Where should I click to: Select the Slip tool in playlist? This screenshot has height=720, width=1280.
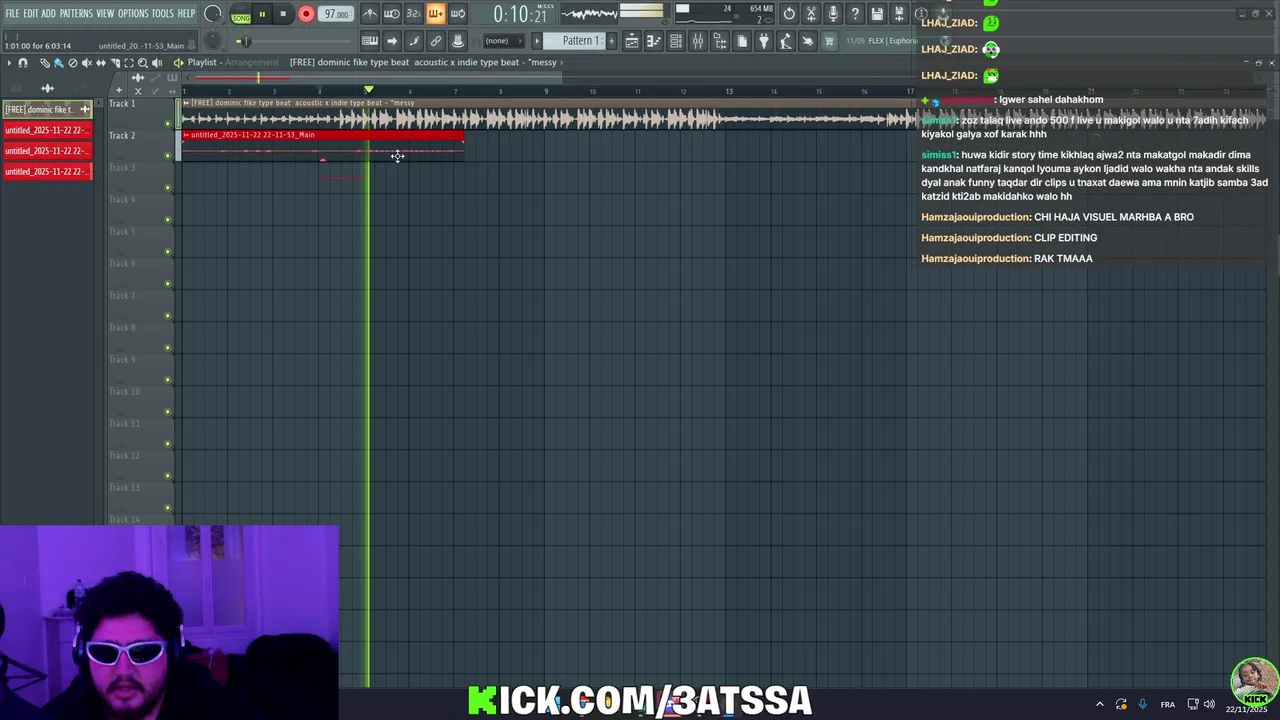tap(100, 62)
